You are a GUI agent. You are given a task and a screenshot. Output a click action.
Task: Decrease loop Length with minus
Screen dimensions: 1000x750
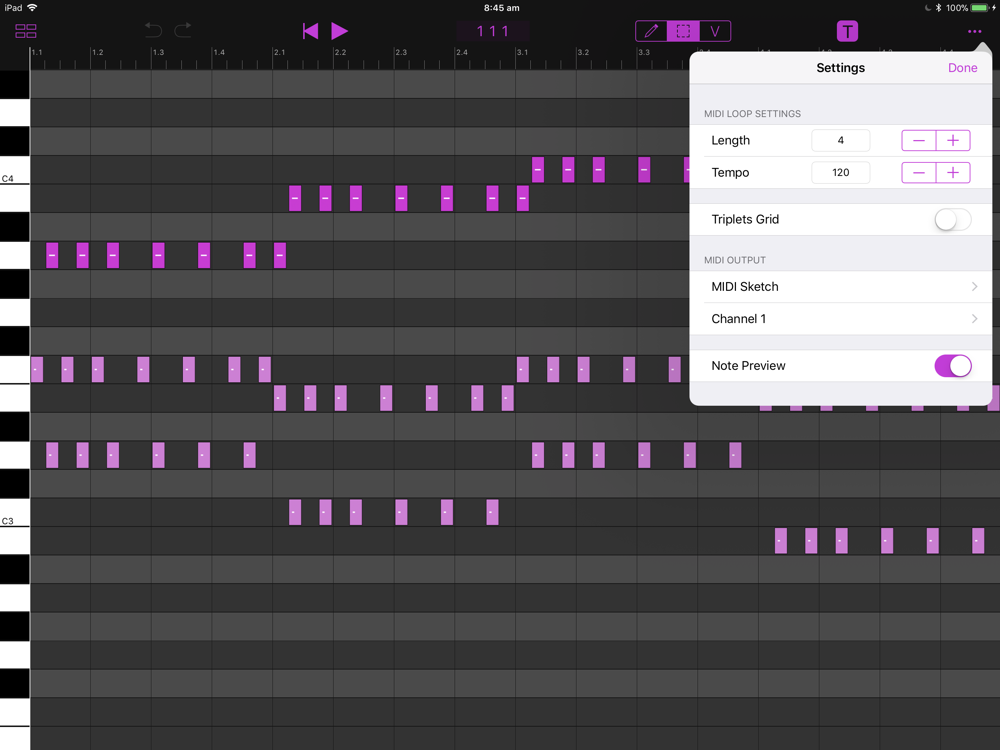pyautogui.click(x=918, y=140)
